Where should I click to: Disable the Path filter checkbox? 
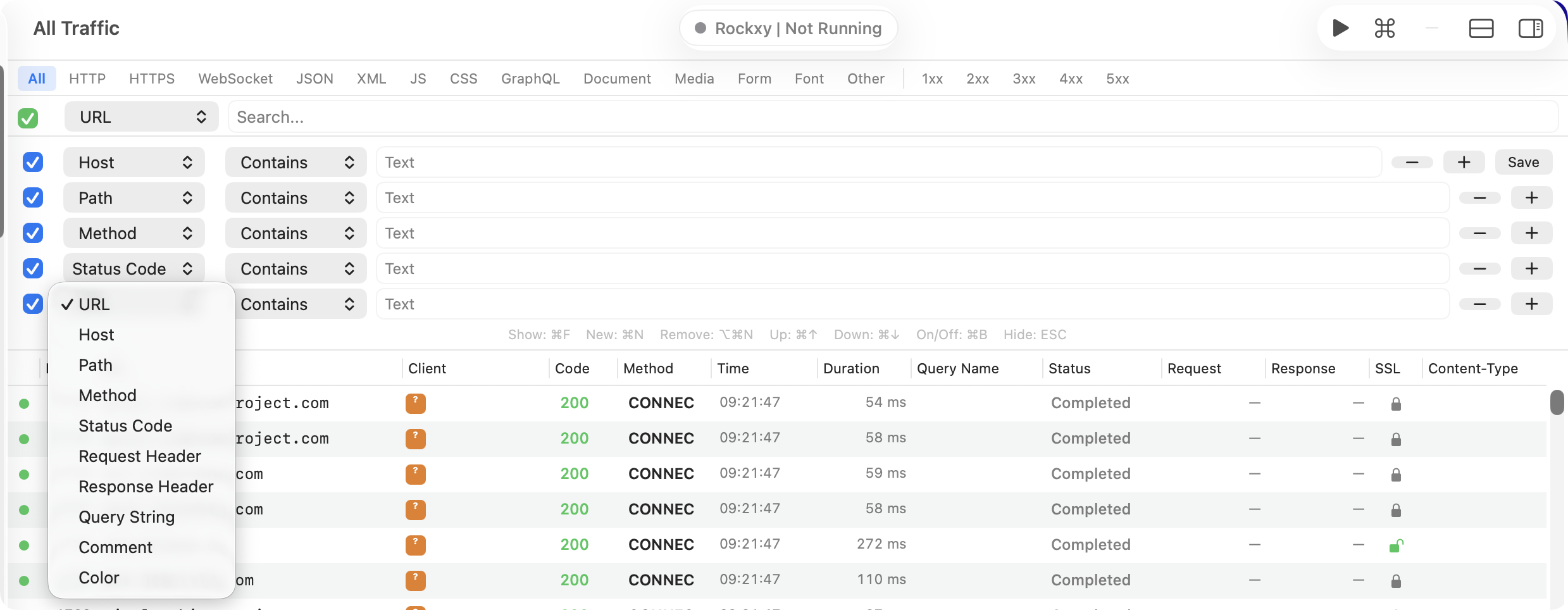[x=33, y=198]
